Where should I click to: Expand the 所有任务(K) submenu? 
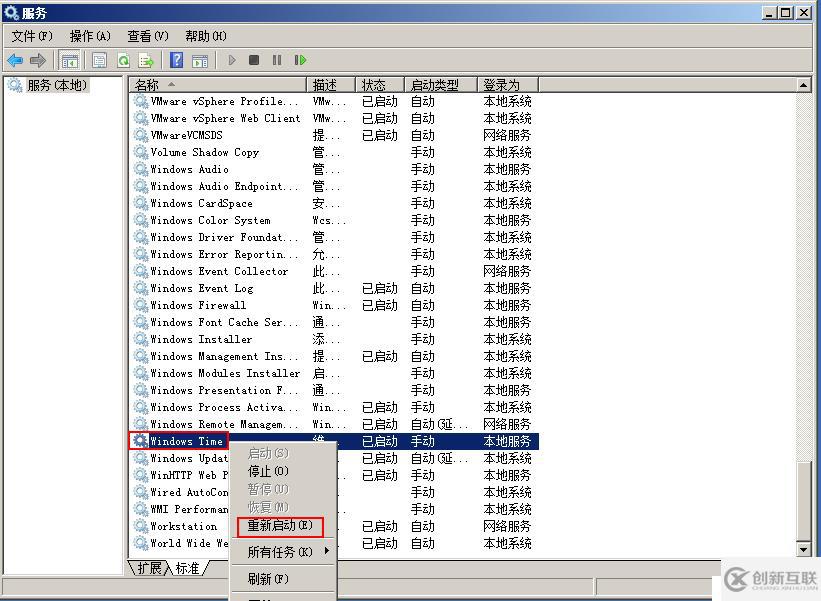(x=283, y=551)
